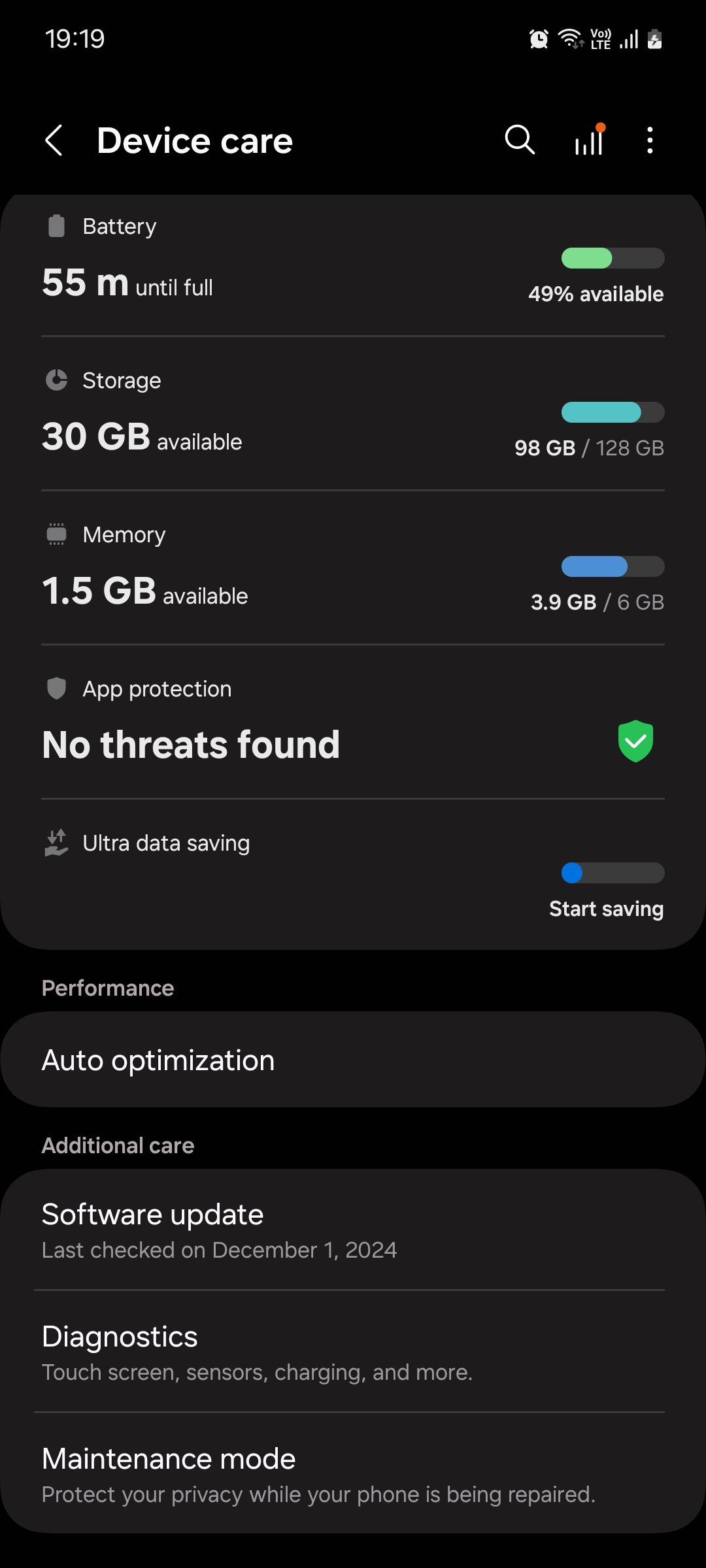This screenshot has width=706, height=1568.
Task: Open Auto optimization
Action: (353, 1060)
